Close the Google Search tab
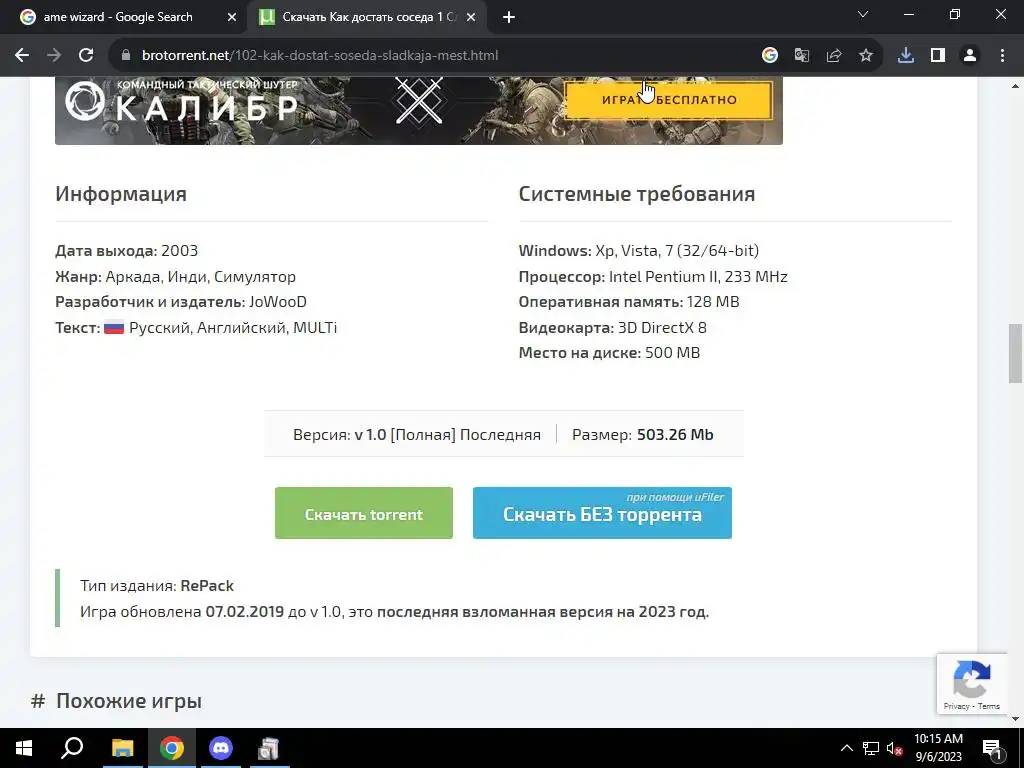Image resolution: width=1024 pixels, height=768 pixels. tap(232, 18)
